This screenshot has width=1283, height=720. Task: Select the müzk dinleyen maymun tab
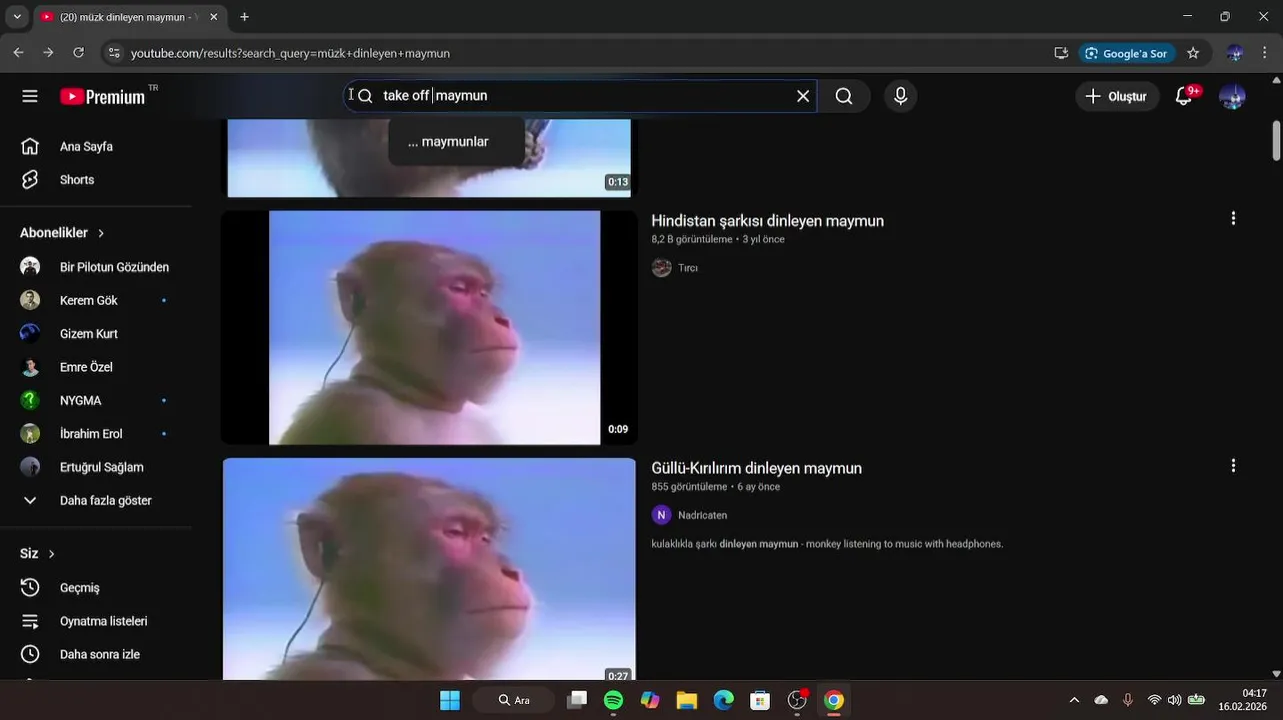coord(130,17)
